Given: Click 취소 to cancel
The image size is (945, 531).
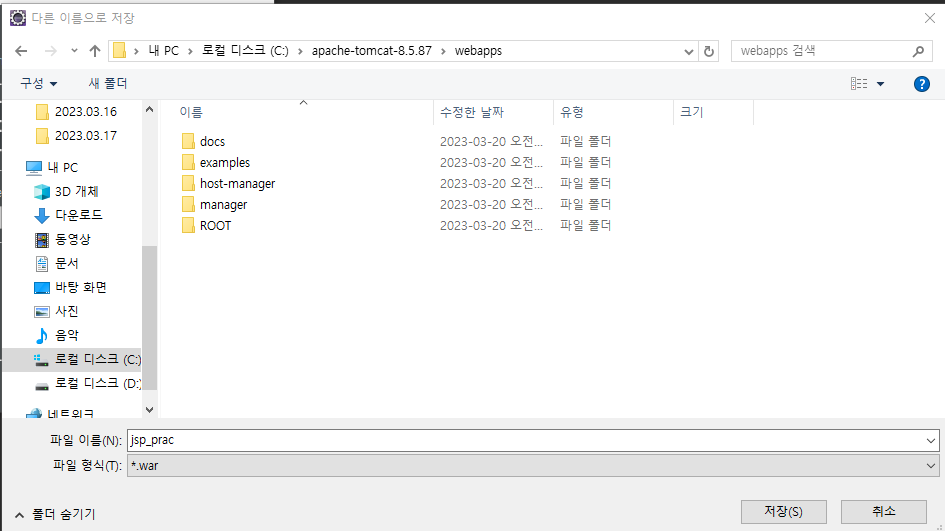Looking at the screenshot, I should coord(884,512).
